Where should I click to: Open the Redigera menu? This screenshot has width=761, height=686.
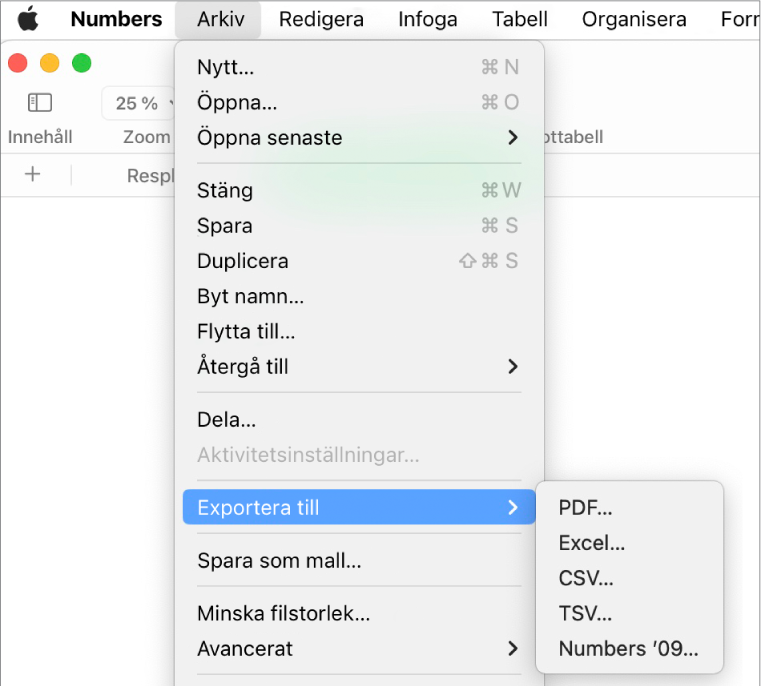click(x=321, y=19)
